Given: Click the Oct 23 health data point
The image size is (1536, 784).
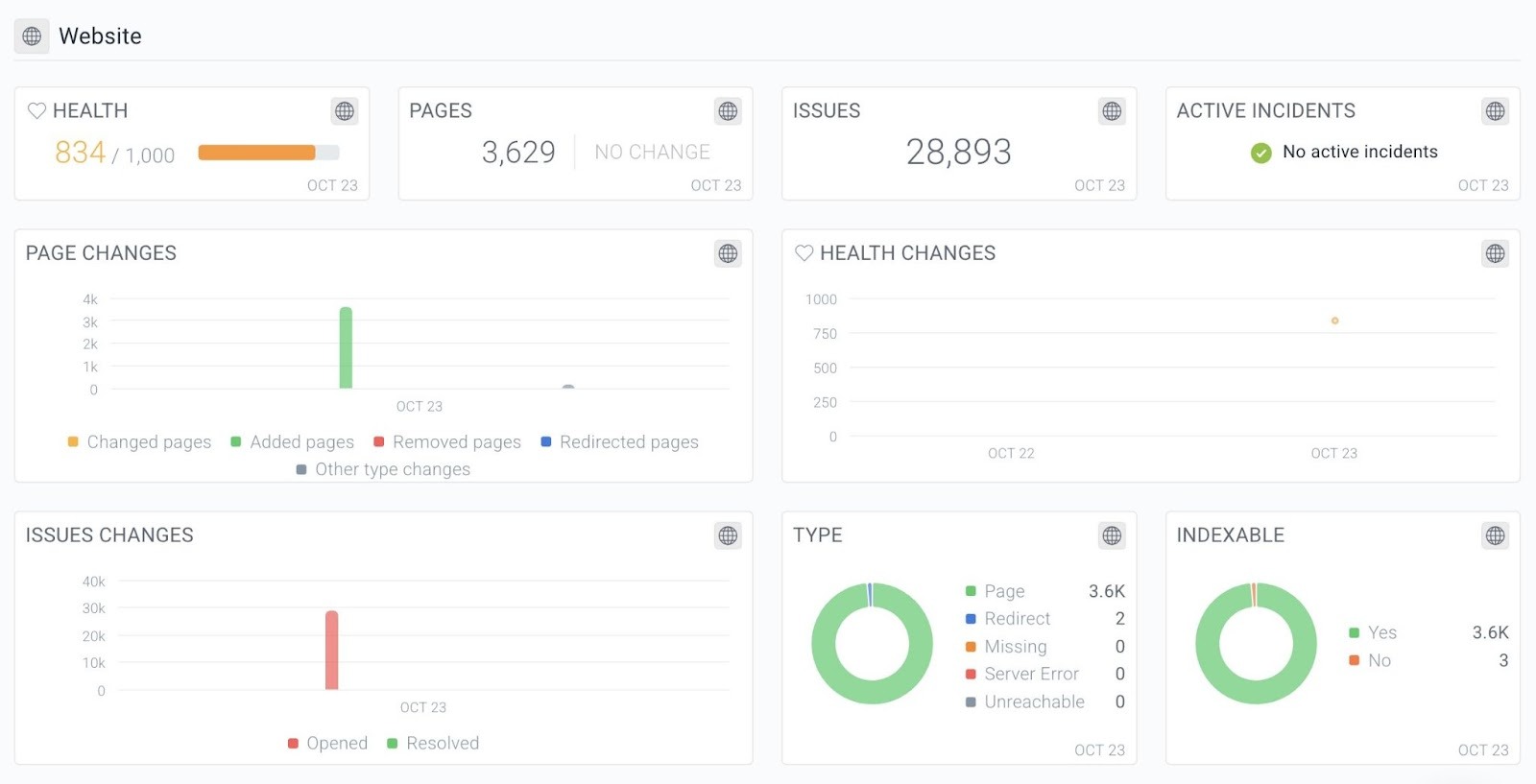Looking at the screenshot, I should tap(1334, 321).
